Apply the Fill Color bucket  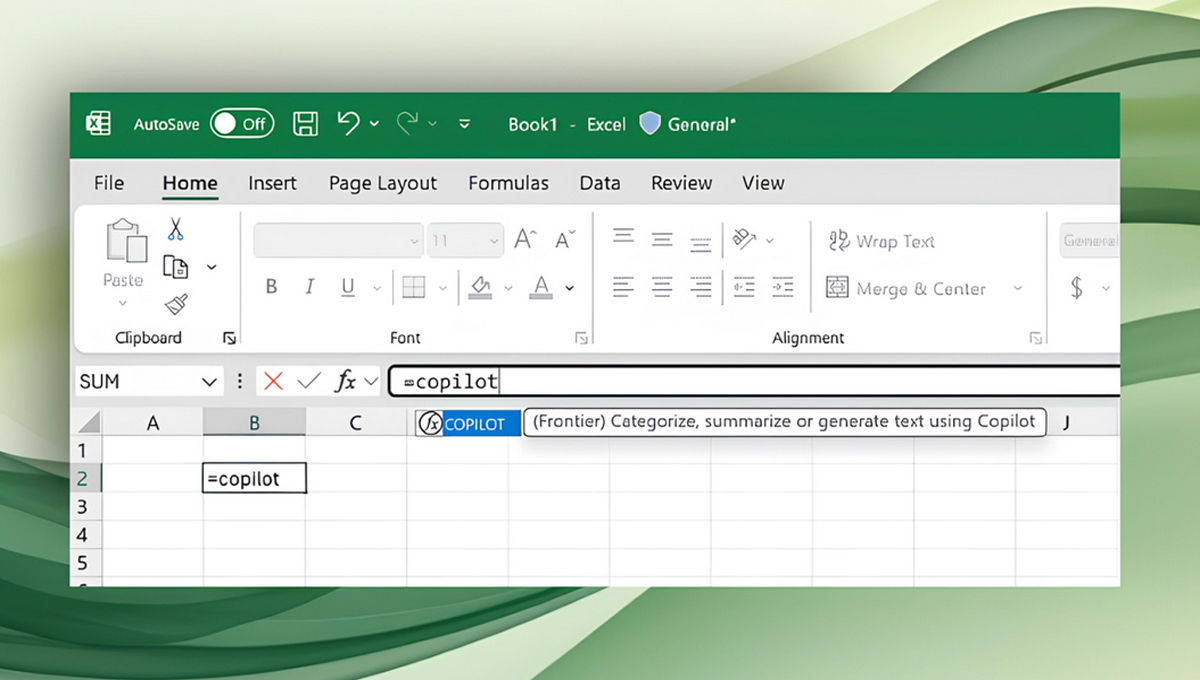(x=481, y=288)
